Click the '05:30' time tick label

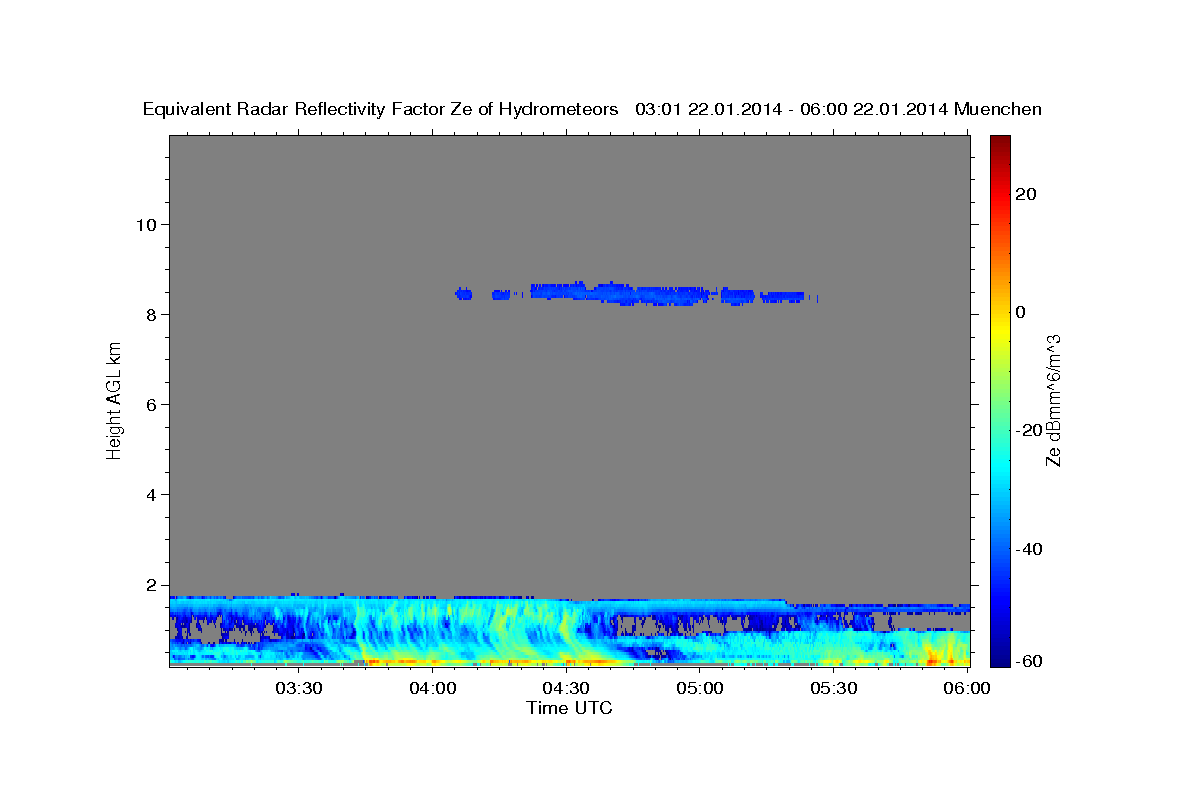click(x=834, y=688)
